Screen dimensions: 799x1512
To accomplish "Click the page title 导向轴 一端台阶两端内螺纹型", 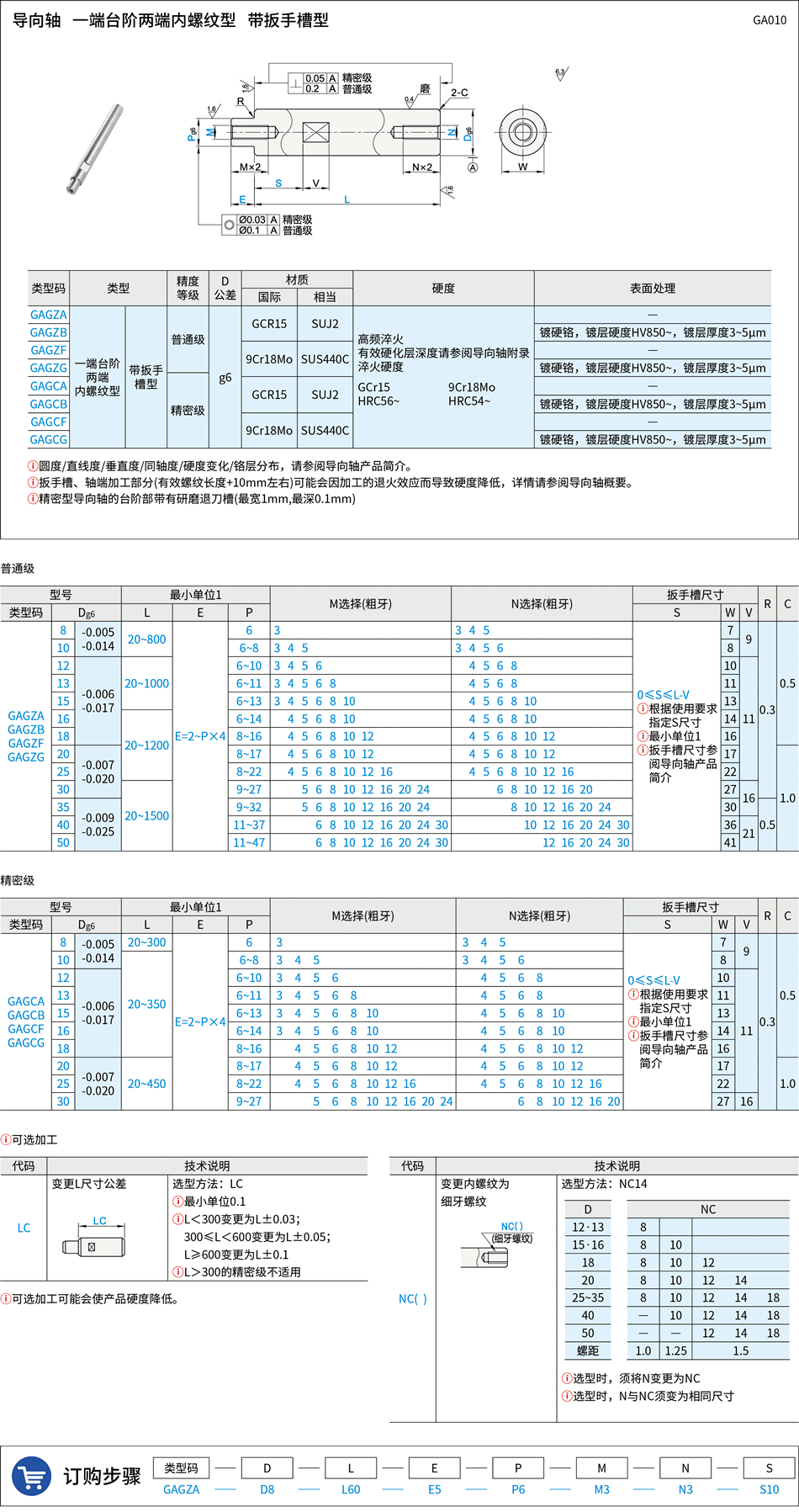I will click(124, 20).
